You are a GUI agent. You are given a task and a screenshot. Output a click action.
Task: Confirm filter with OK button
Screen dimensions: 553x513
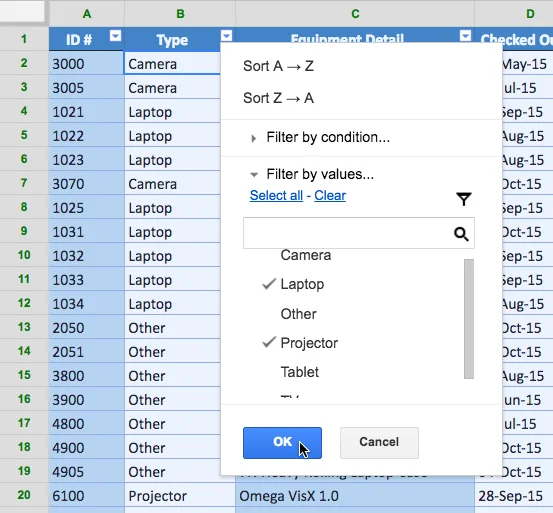point(282,443)
